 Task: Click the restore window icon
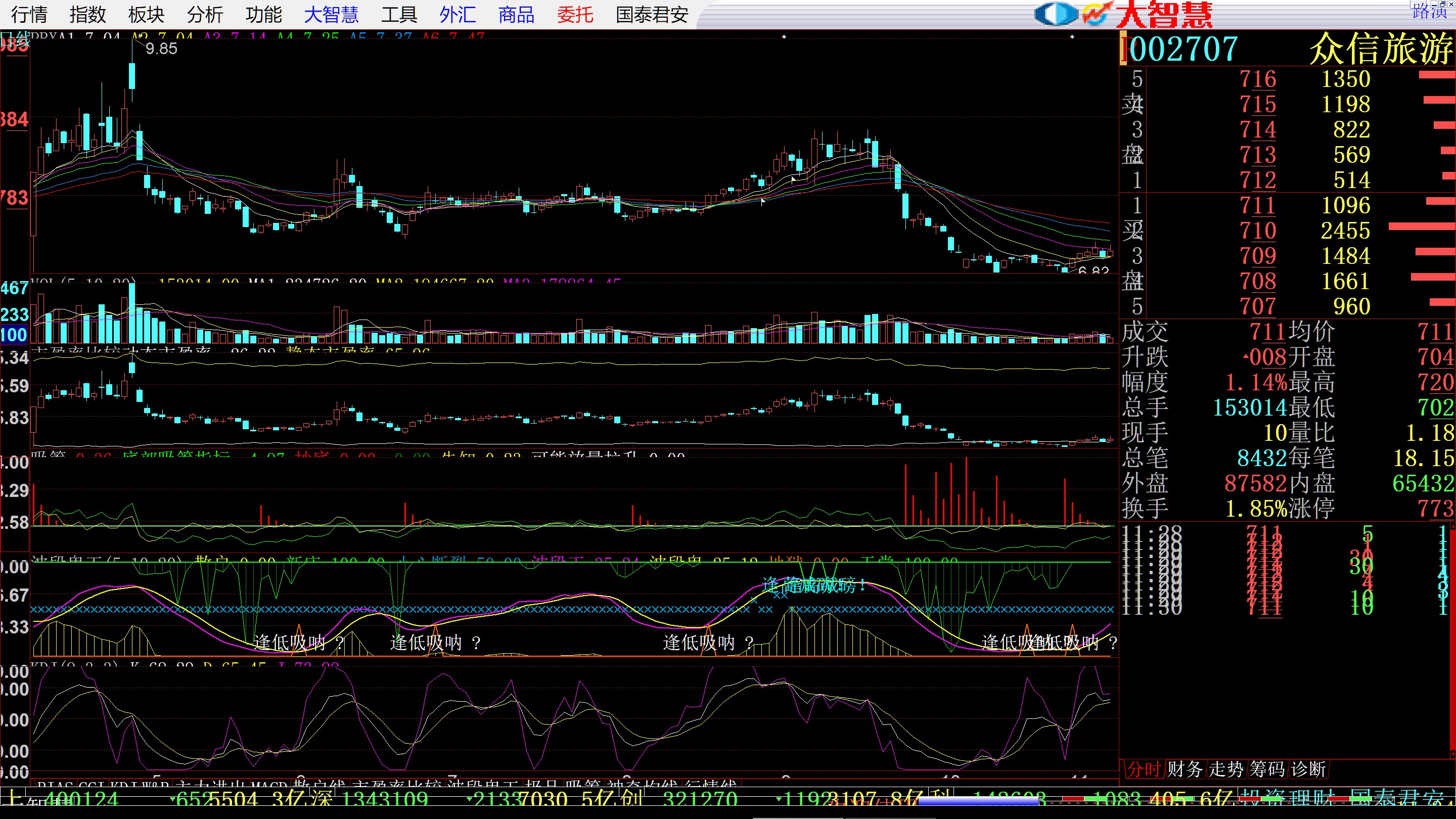click(1442, 4)
